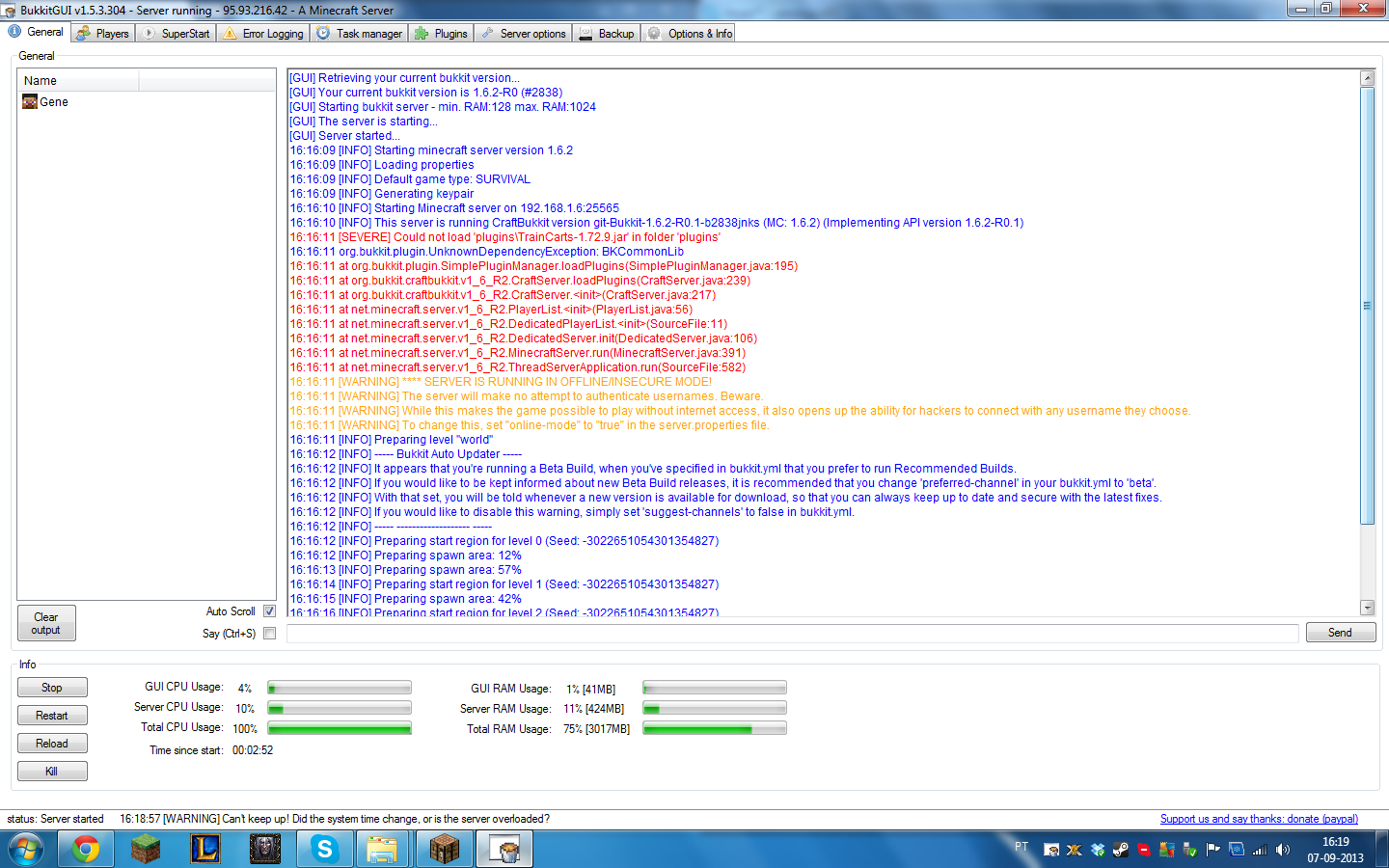Click the Error Logging warning triangle icon

(x=229, y=32)
